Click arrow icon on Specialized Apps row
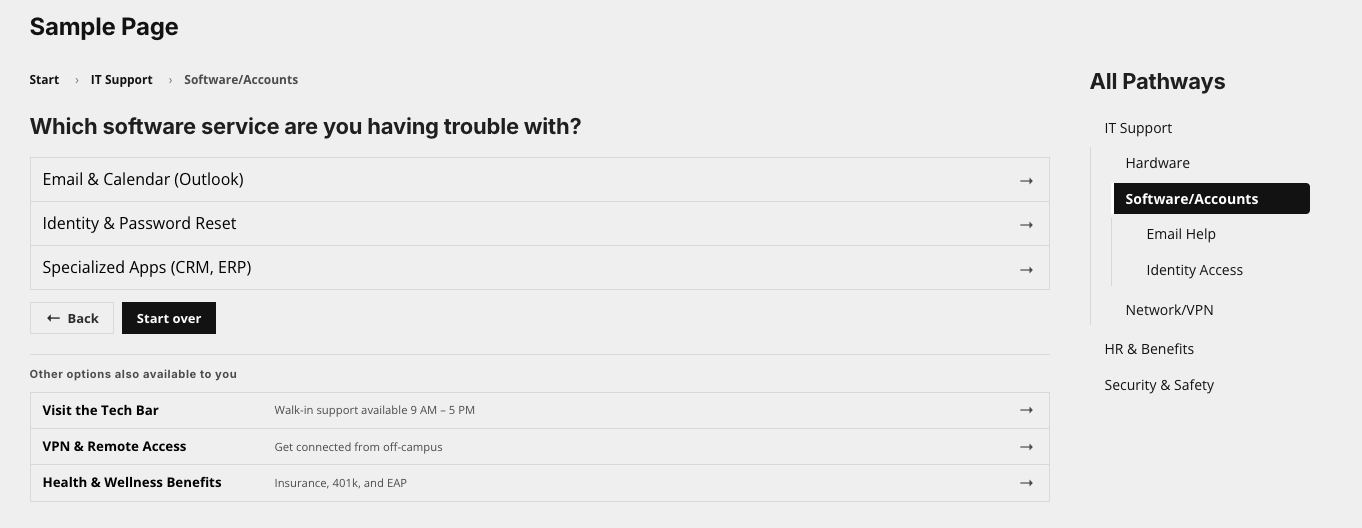Screen dimensions: 1362x528 click(x=1026, y=269)
